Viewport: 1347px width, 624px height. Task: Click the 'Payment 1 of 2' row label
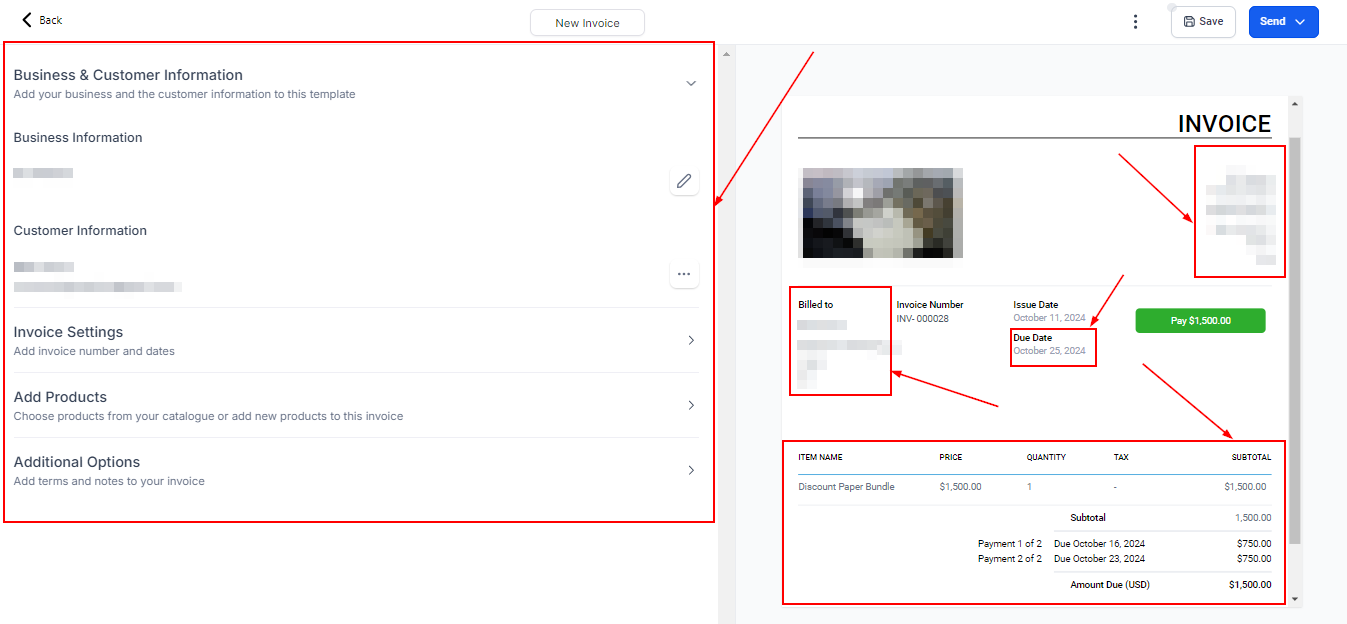(1009, 544)
